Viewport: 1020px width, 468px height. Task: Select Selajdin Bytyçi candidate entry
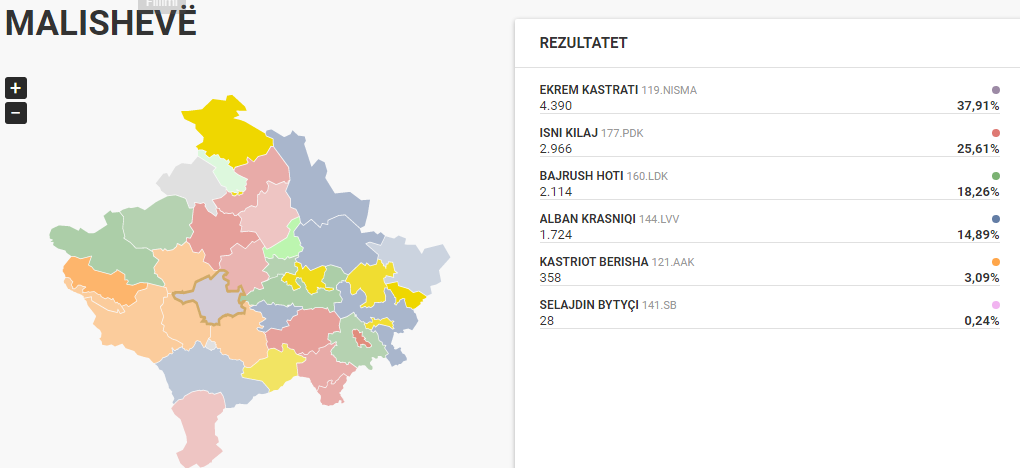[x=770, y=312]
